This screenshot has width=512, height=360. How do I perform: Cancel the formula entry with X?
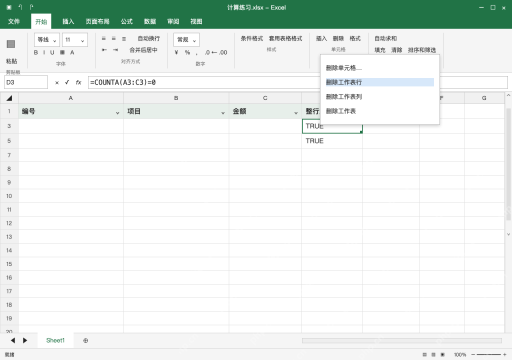(57, 82)
